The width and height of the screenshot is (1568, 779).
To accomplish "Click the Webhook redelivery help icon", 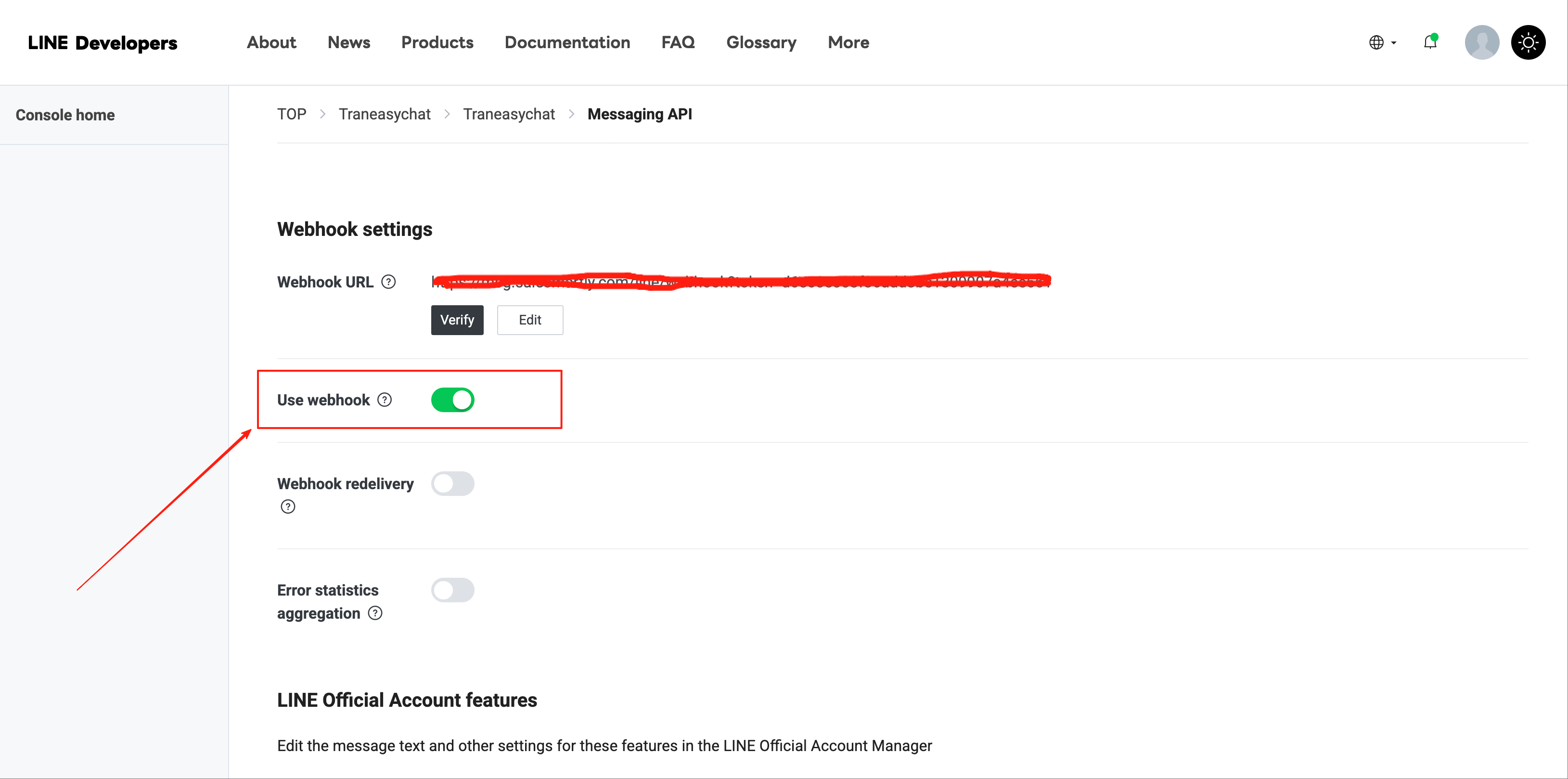I will coord(288,507).
